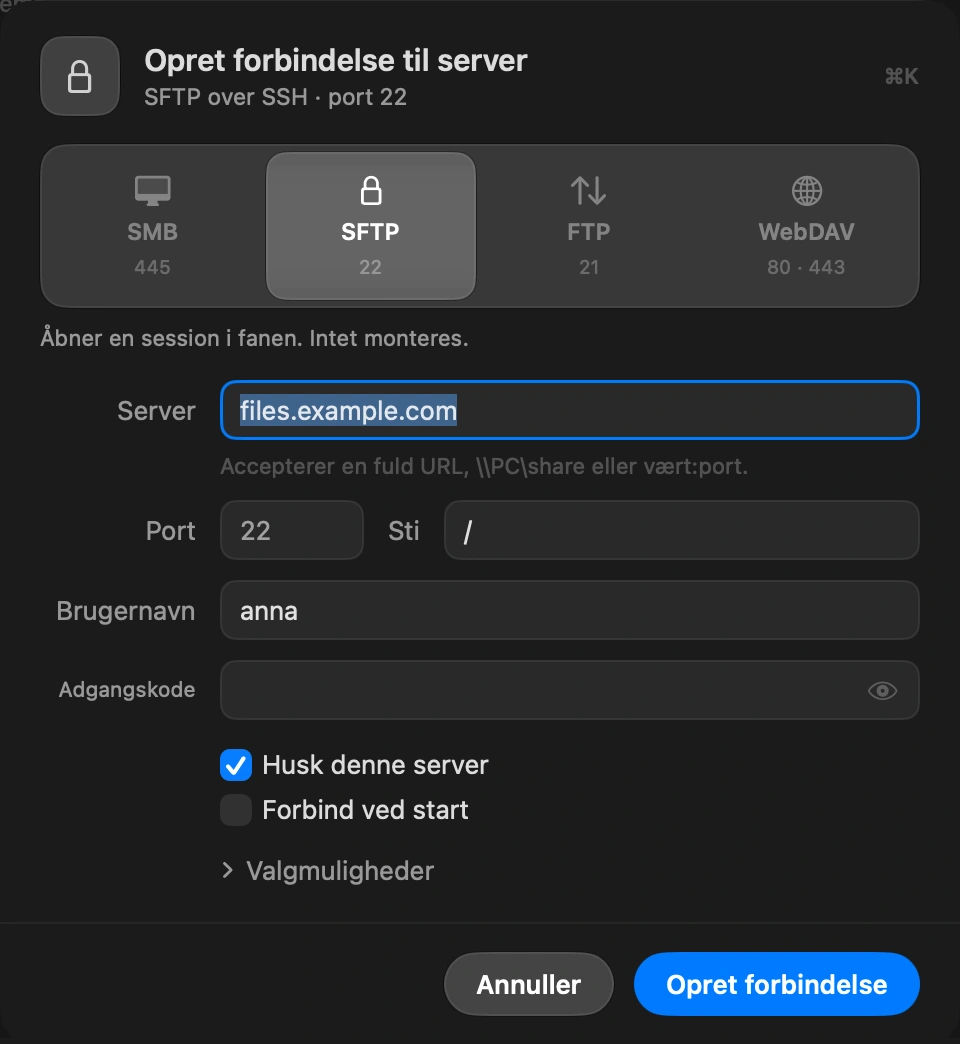Focus the Server address field
The image size is (960, 1044).
click(570, 410)
